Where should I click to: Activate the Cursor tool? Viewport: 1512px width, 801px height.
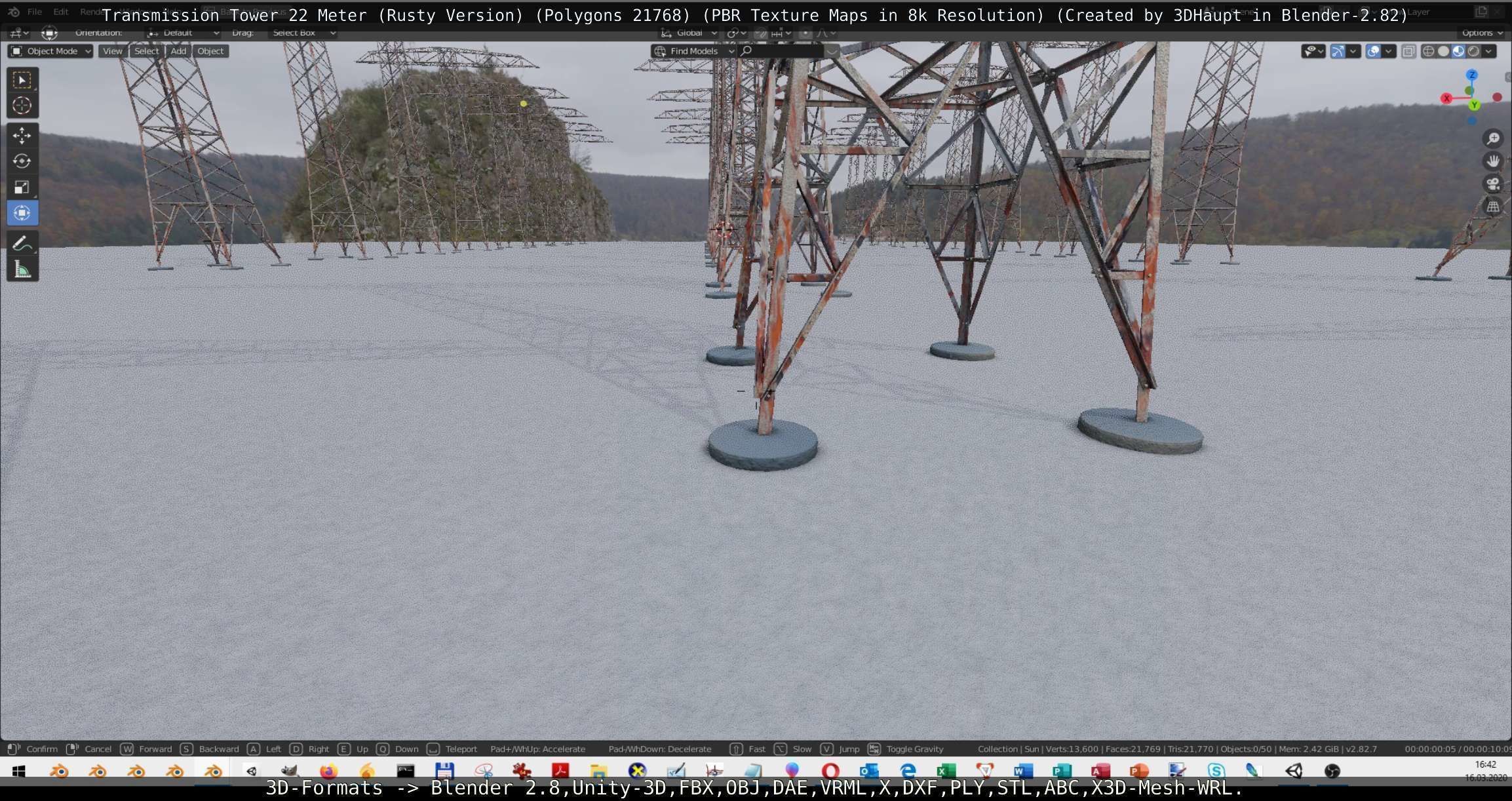pyautogui.click(x=22, y=106)
